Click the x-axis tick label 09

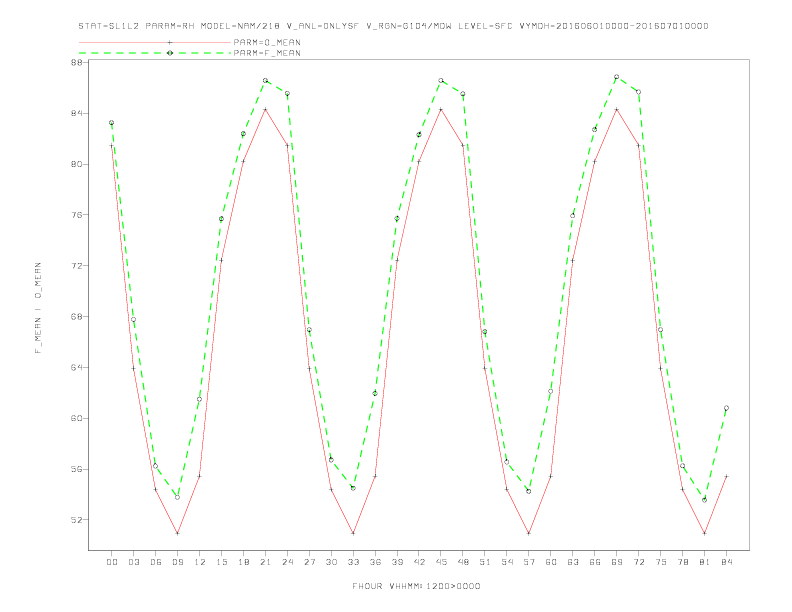click(x=177, y=562)
